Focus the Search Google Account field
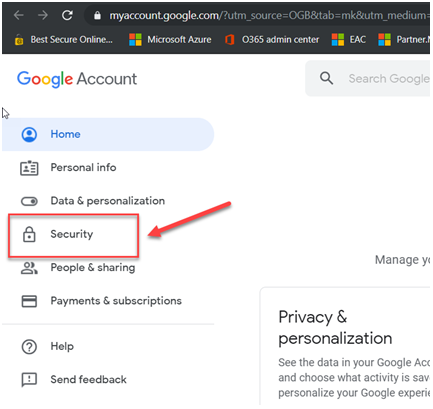Image resolution: width=433 pixels, height=409 pixels. point(368,79)
